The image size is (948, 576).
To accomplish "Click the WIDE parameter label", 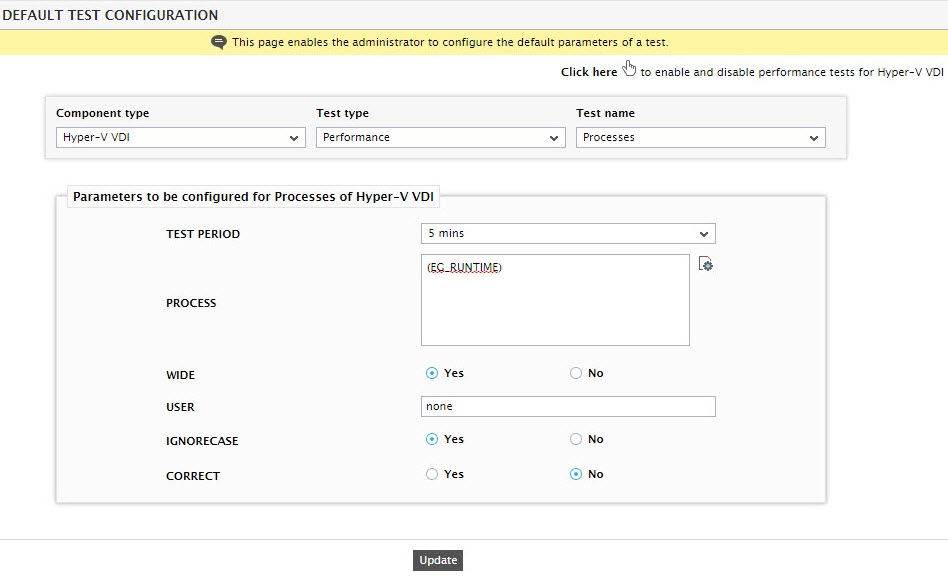I will click(x=180, y=375).
